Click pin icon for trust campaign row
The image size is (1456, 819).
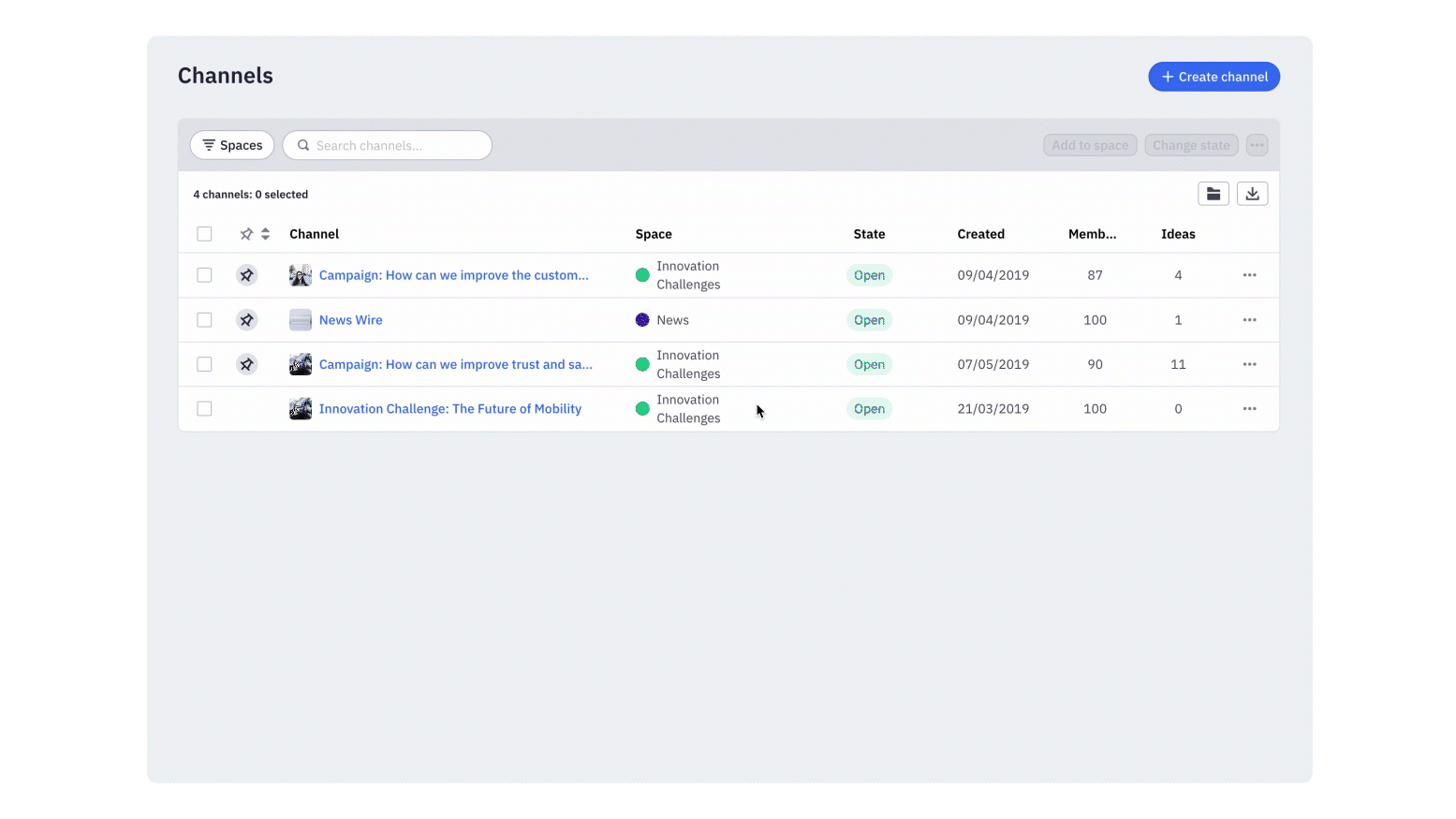coord(246,364)
